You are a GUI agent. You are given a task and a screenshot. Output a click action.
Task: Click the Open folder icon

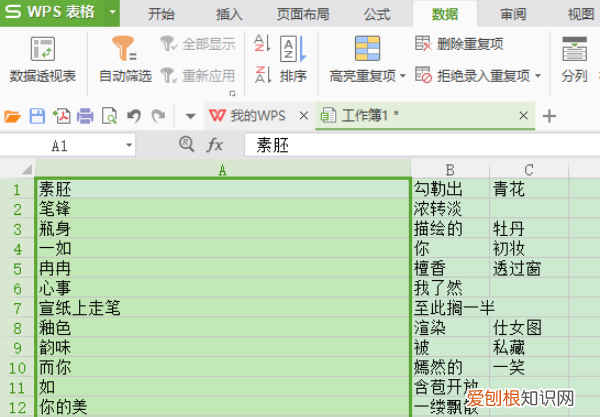(x=12, y=116)
